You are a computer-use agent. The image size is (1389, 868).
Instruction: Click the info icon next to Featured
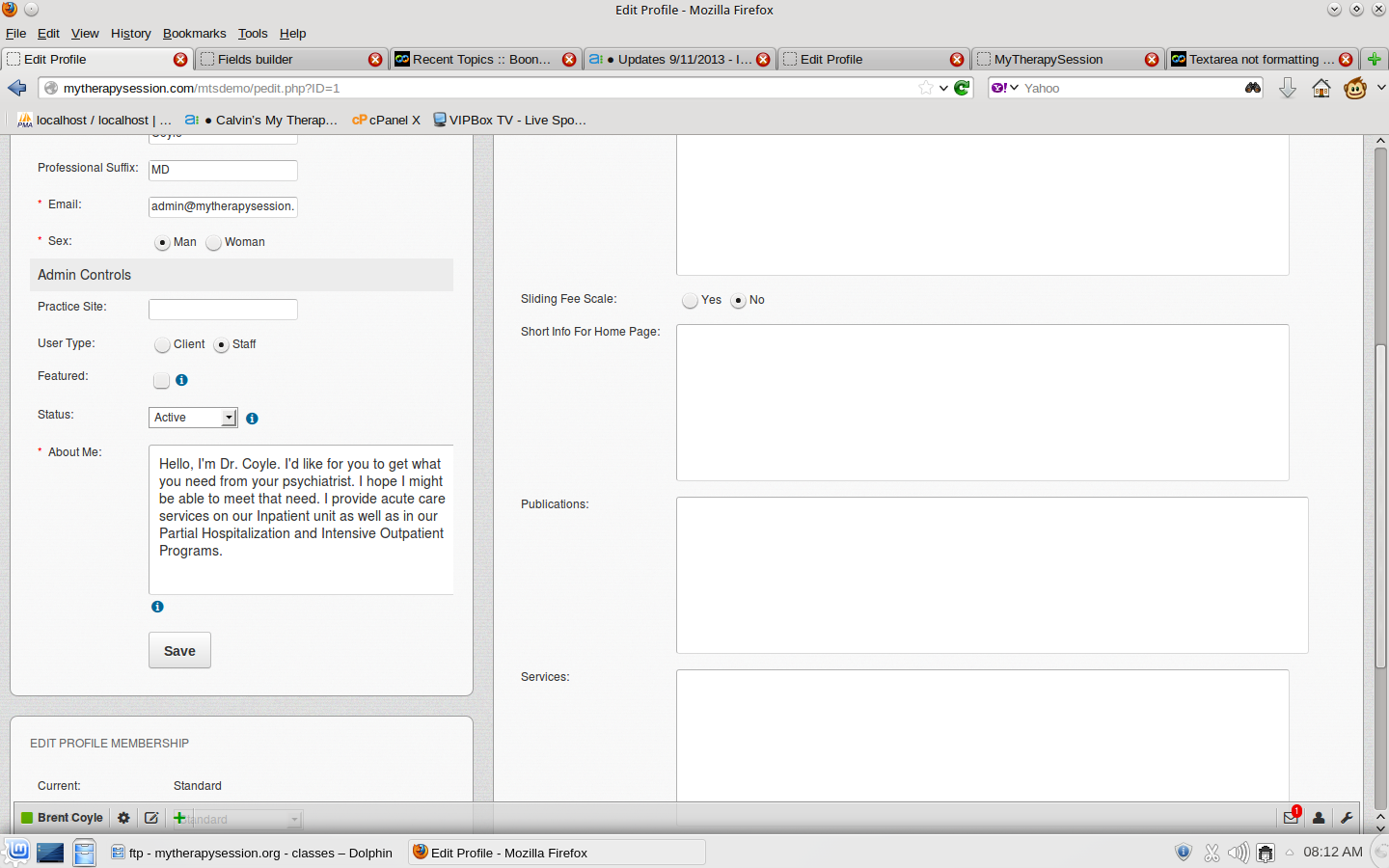pos(181,380)
